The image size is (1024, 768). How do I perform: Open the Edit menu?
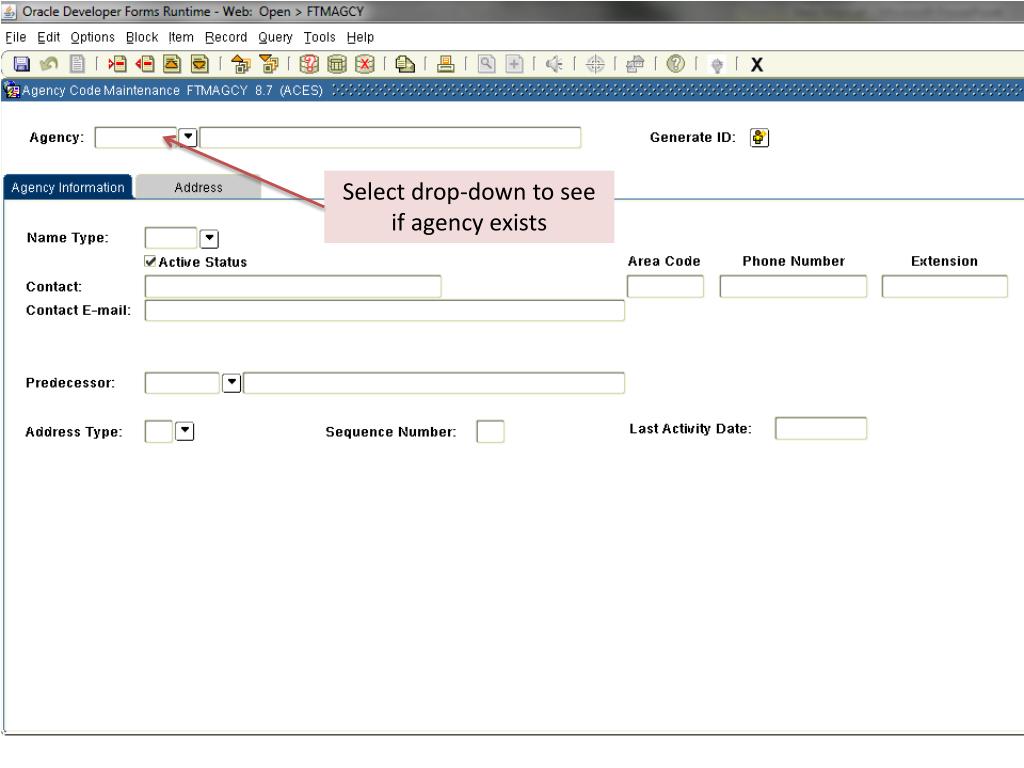pos(48,37)
